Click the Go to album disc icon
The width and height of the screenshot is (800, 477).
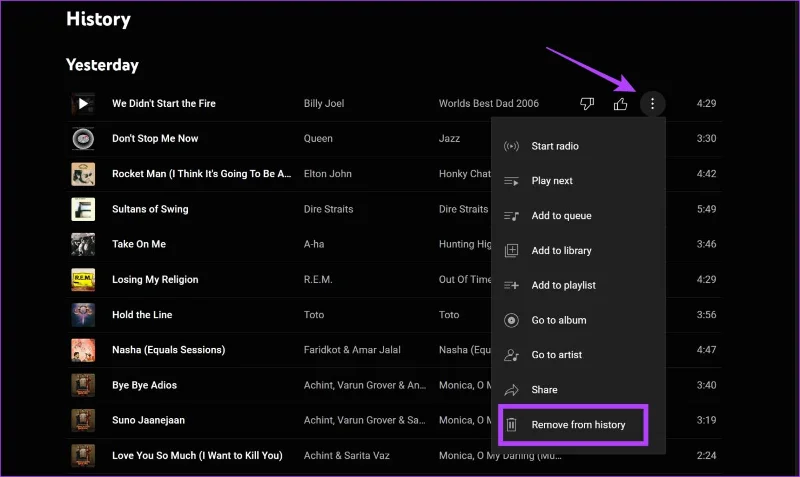coord(511,320)
